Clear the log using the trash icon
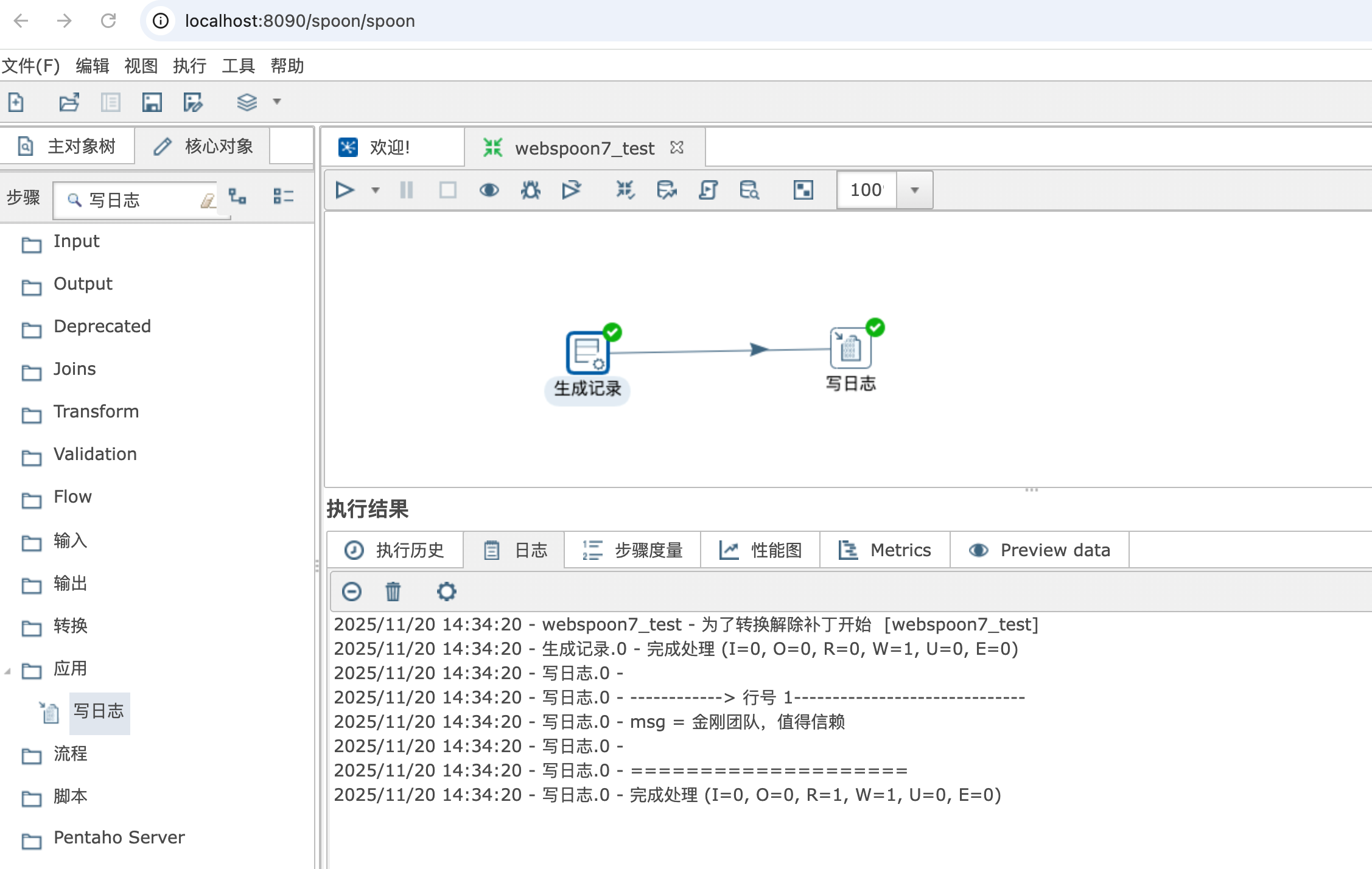This screenshot has height=869, width=1372. tap(393, 591)
